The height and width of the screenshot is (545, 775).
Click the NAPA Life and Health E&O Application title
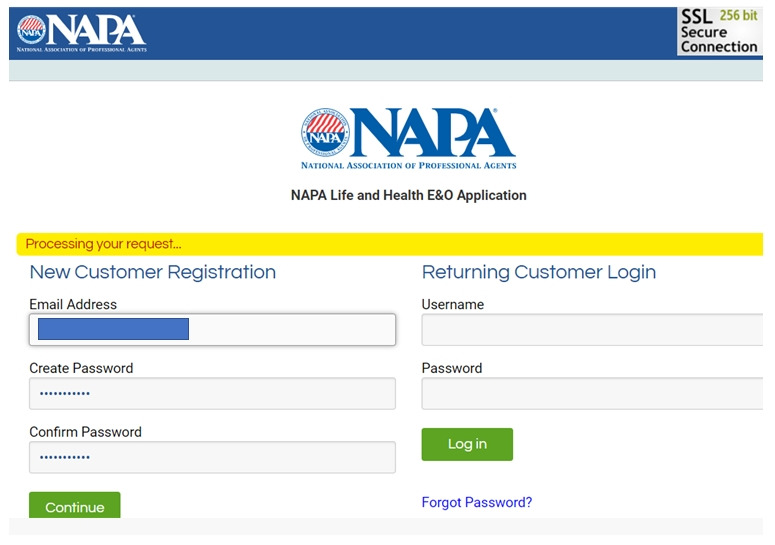(x=408, y=195)
